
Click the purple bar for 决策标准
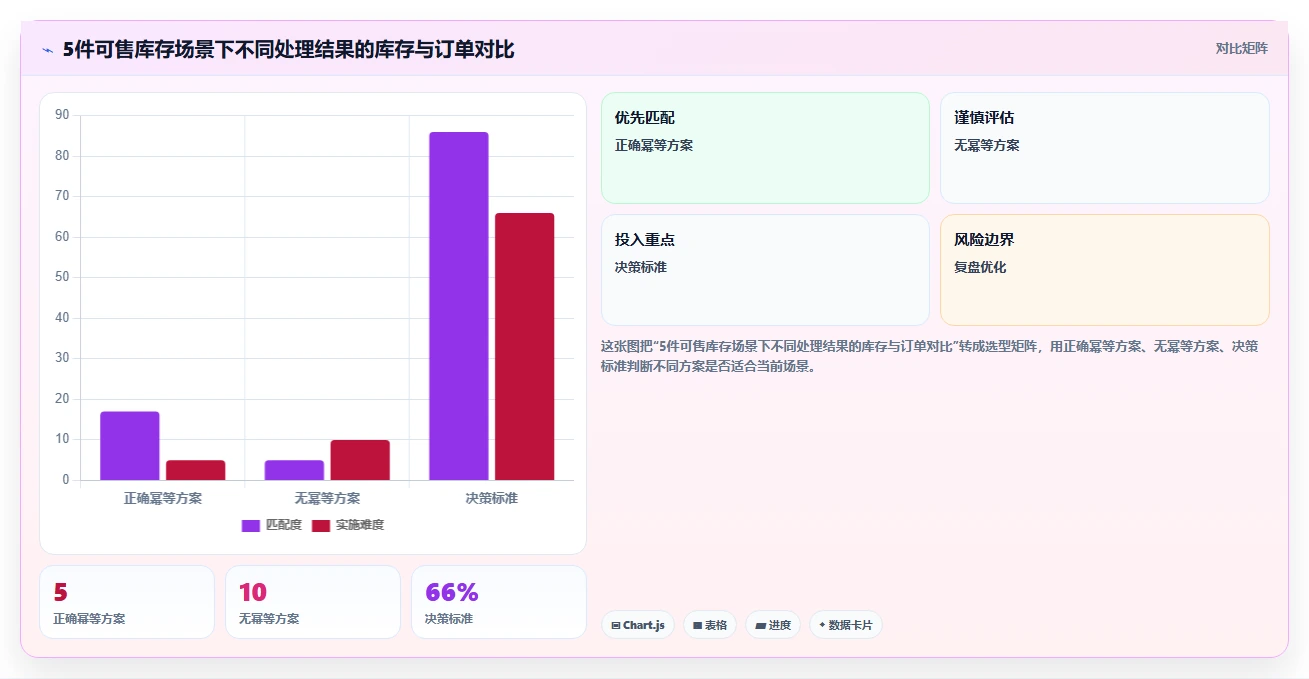click(459, 306)
